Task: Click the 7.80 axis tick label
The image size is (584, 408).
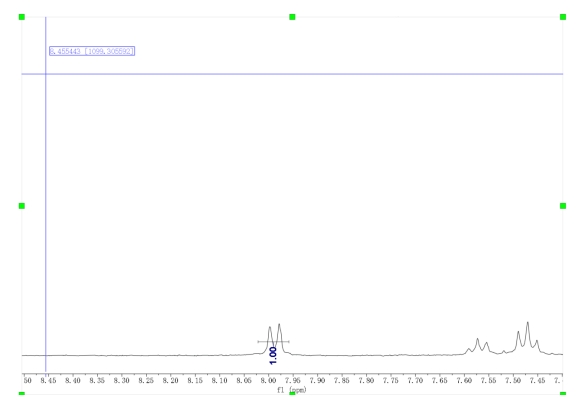Action: click(366, 380)
